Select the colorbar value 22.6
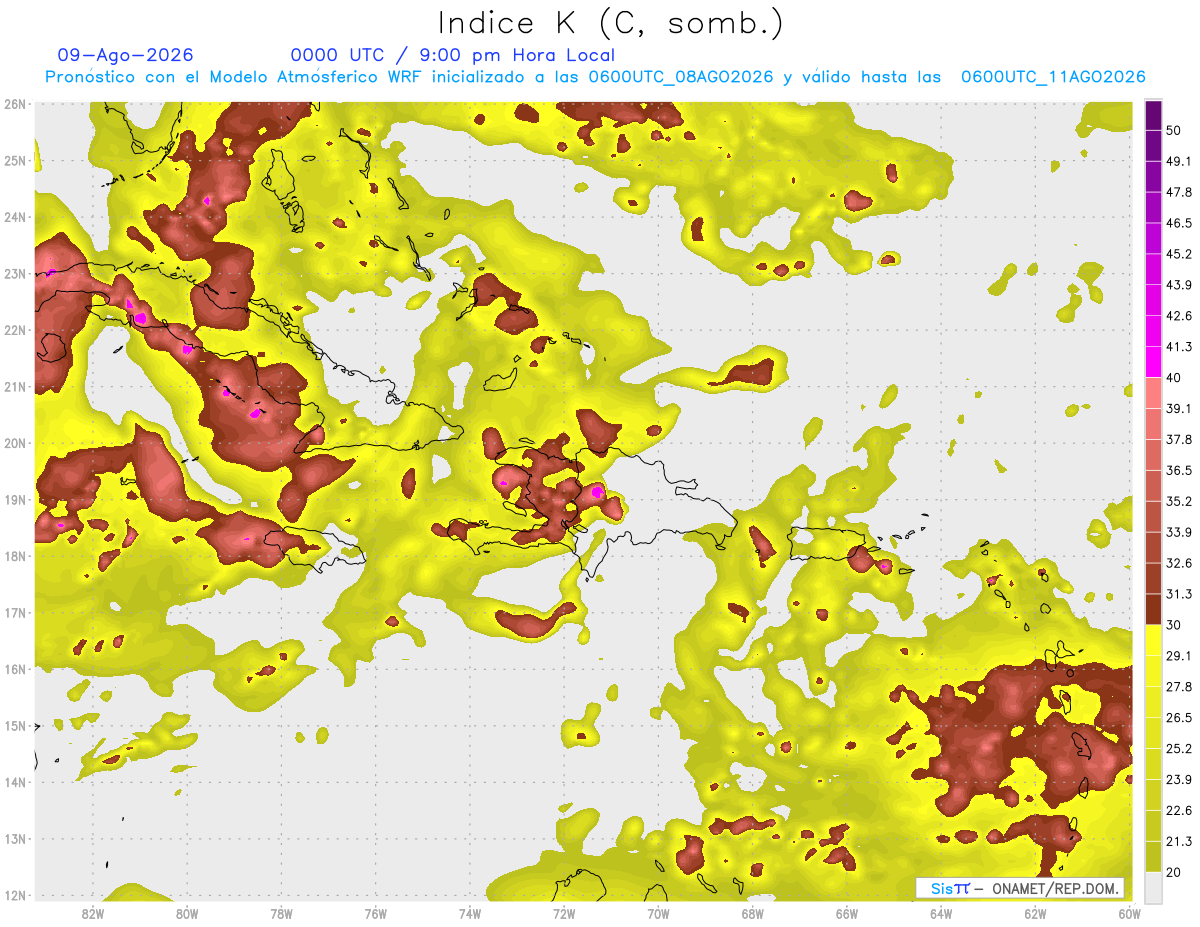This screenshot has width=1200, height=927. point(1179,810)
